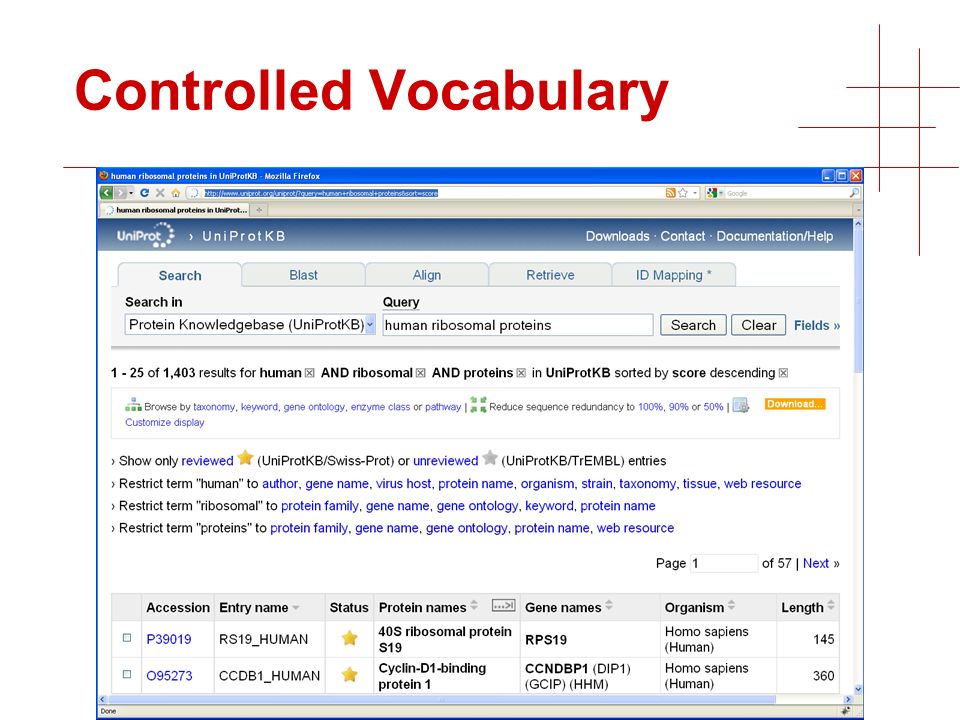Click the Customize display link
This screenshot has width=960, height=720.
coord(165,422)
